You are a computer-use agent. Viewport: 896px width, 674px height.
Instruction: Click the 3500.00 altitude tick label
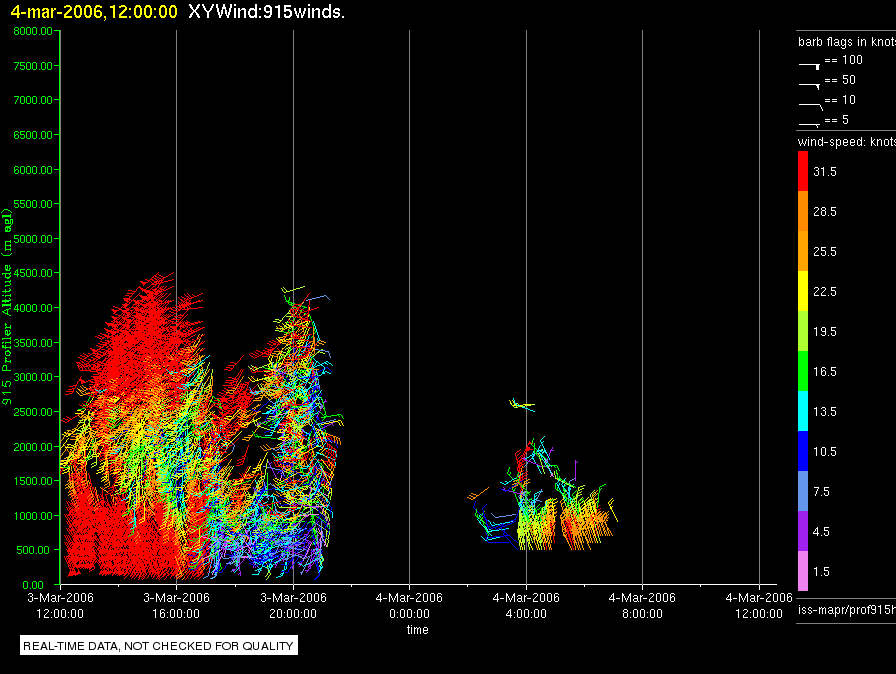(33, 343)
